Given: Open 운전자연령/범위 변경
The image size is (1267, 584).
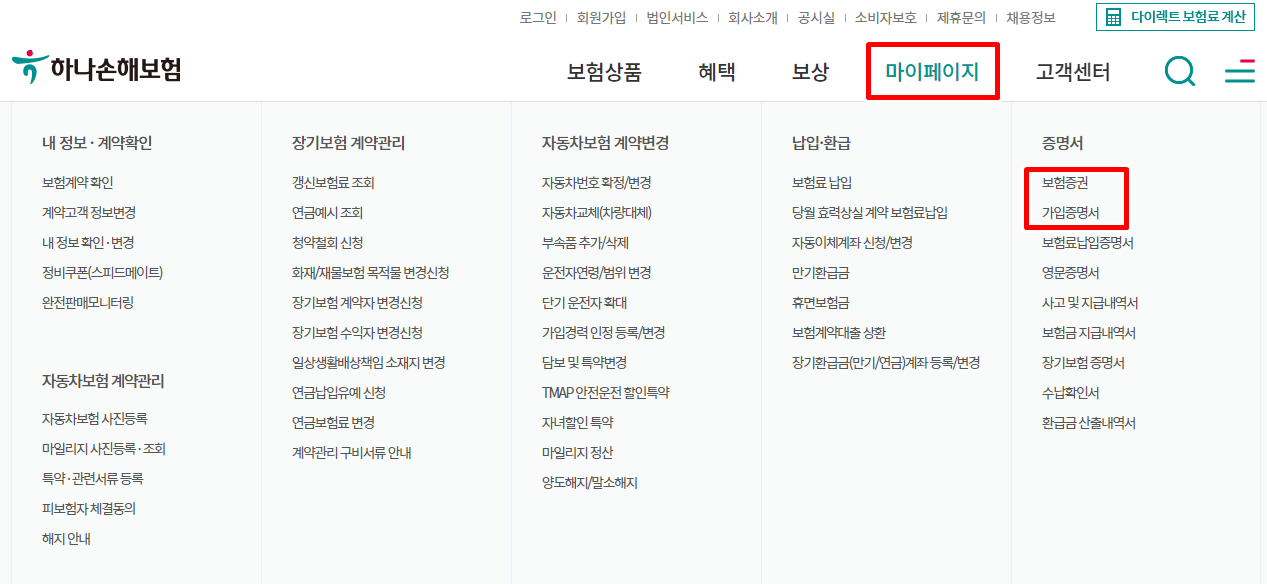Looking at the screenshot, I should click(597, 273).
